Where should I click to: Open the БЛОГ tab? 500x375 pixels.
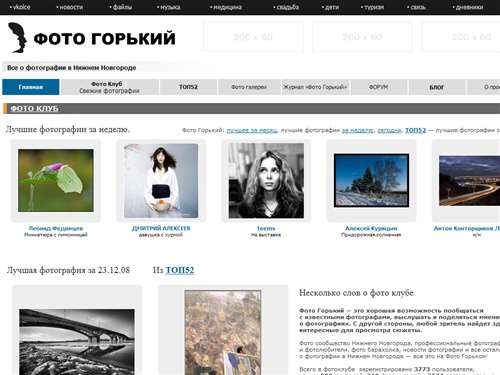[x=437, y=87]
